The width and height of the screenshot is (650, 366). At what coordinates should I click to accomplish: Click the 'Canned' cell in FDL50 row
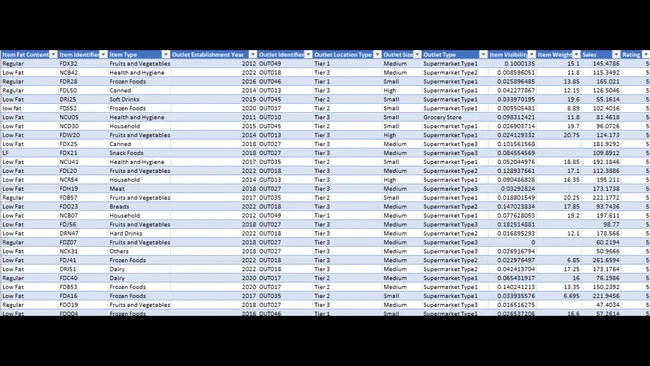tap(139, 90)
